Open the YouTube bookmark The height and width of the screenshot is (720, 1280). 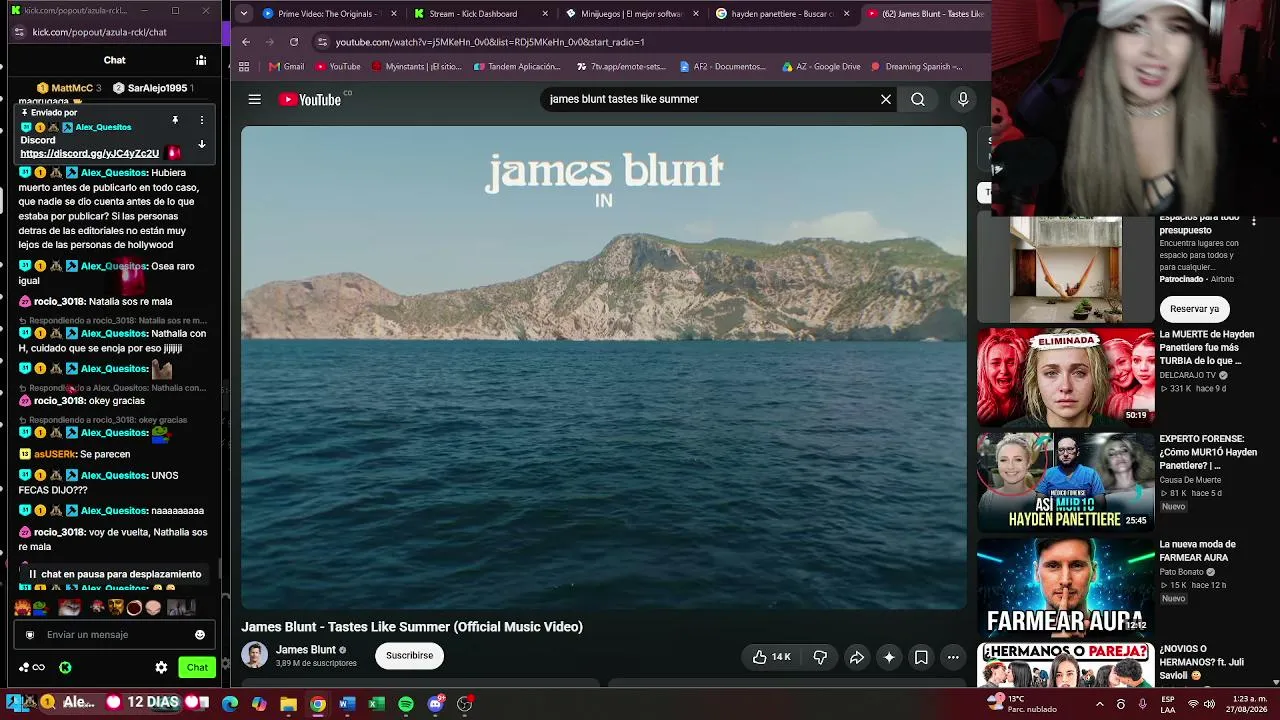[338, 67]
